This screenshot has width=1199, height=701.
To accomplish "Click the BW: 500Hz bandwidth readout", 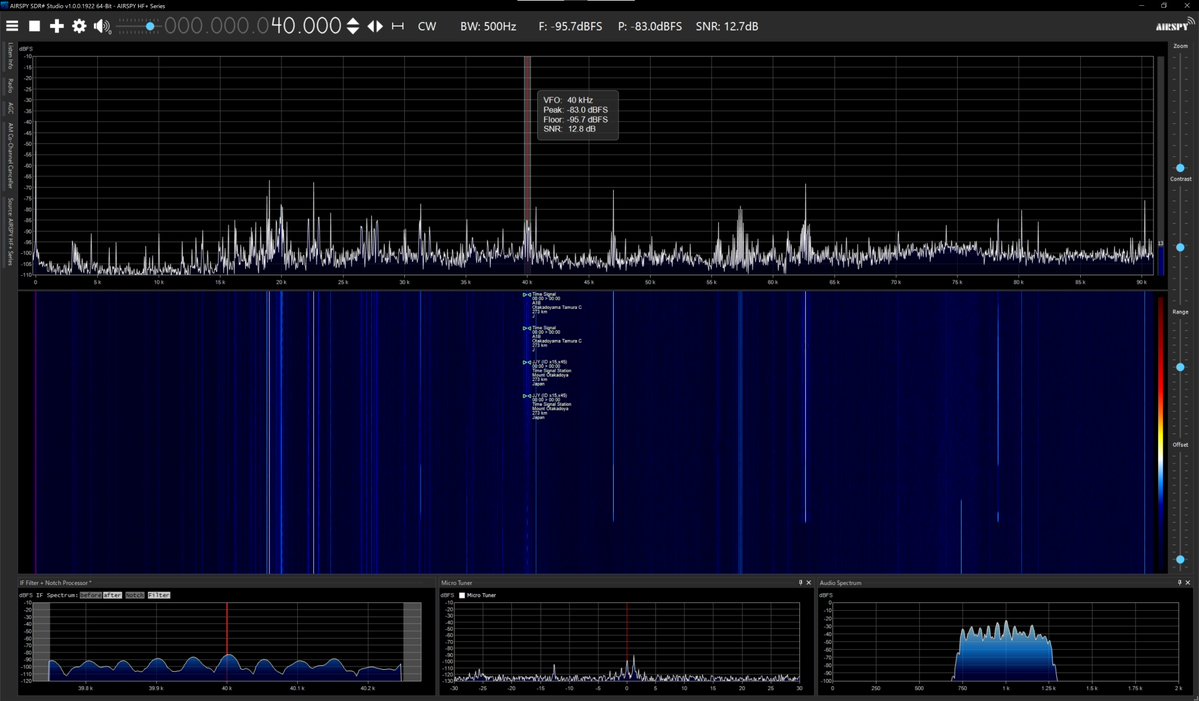I will 488,26.
